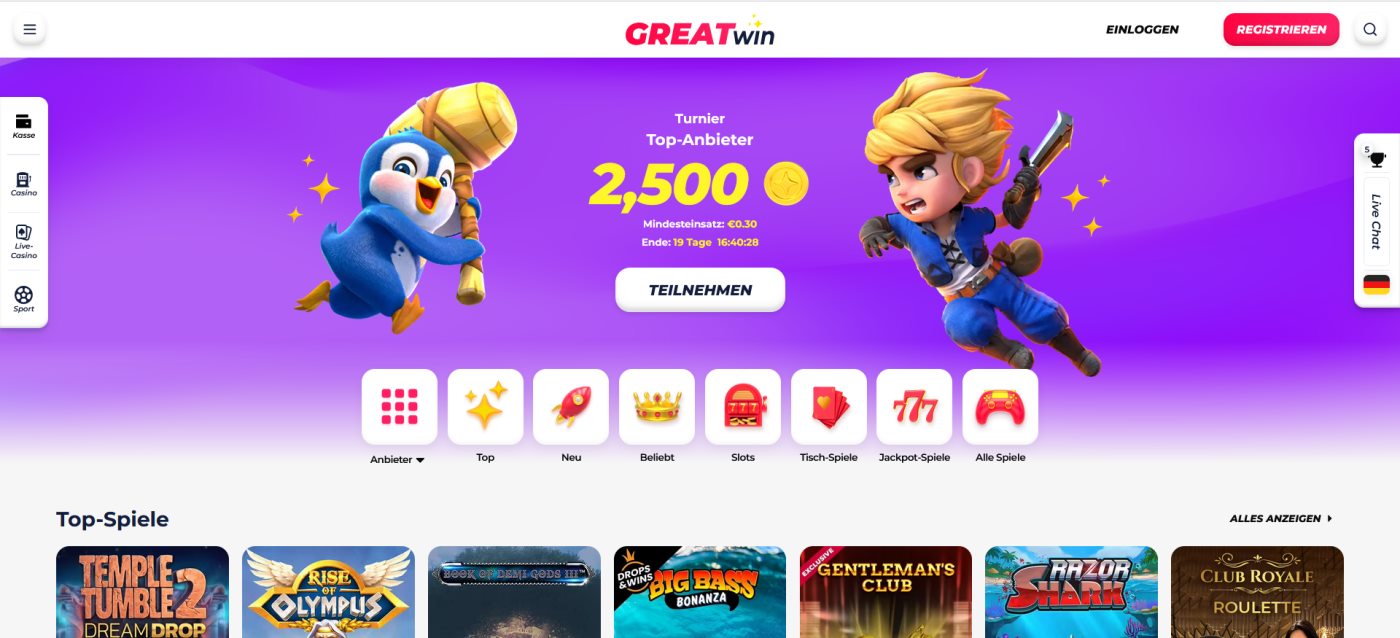
Task: Join the tournament with Teilnehmen button
Action: tap(700, 290)
